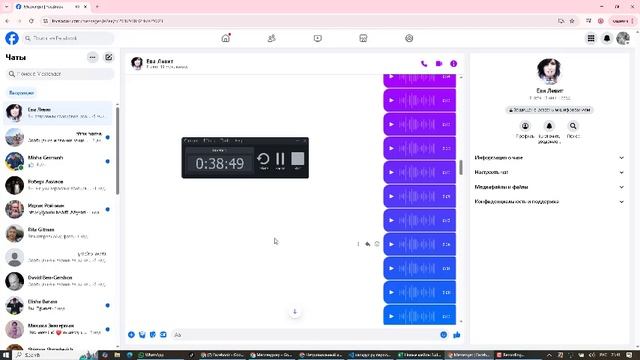This screenshot has width=640, height=360.
Task: Reply to the hovered voice message
Action: (368, 244)
